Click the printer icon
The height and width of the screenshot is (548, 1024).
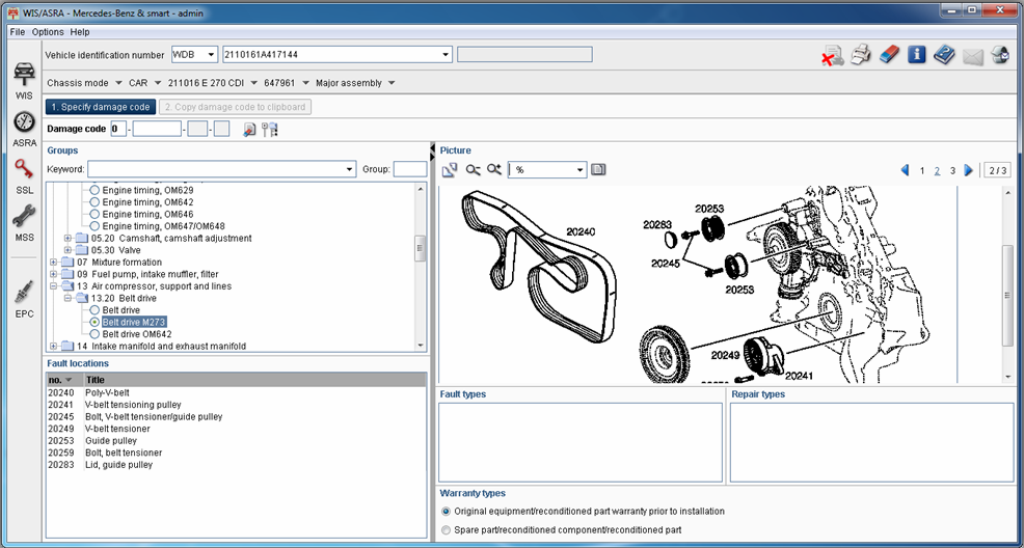tap(861, 55)
